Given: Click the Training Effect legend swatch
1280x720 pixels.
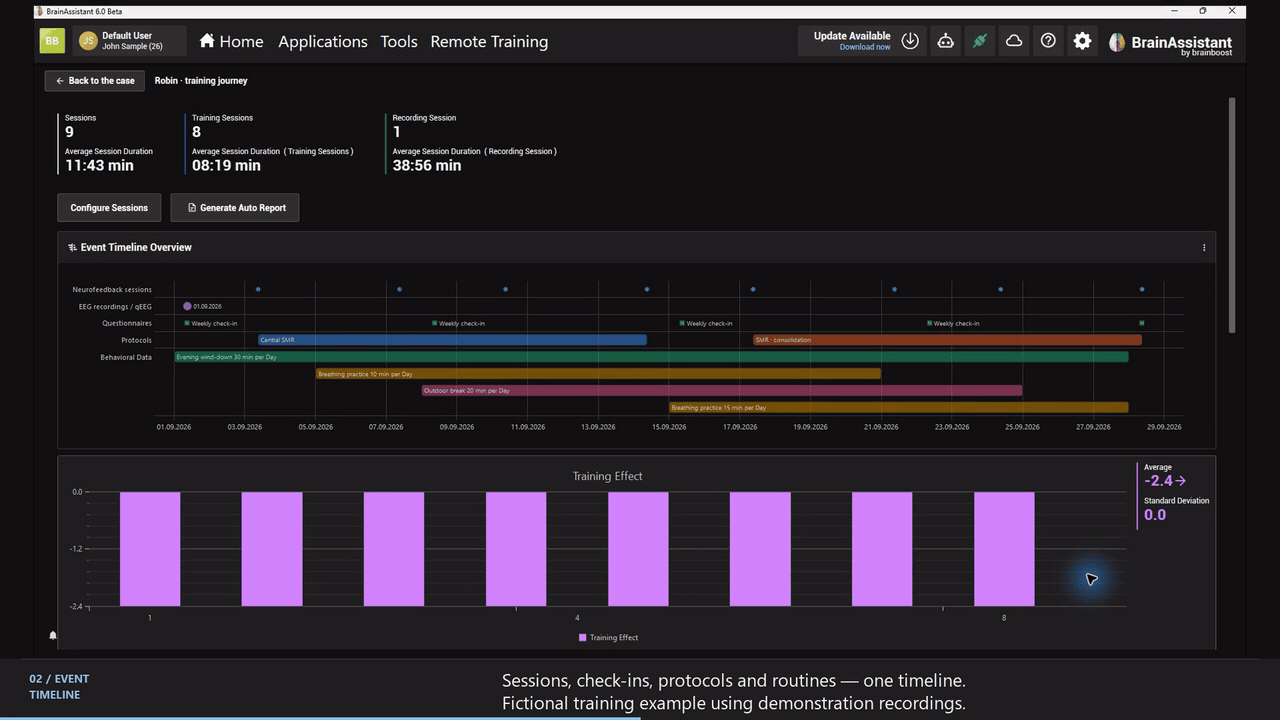Looking at the screenshot, I should coord(583,638).
